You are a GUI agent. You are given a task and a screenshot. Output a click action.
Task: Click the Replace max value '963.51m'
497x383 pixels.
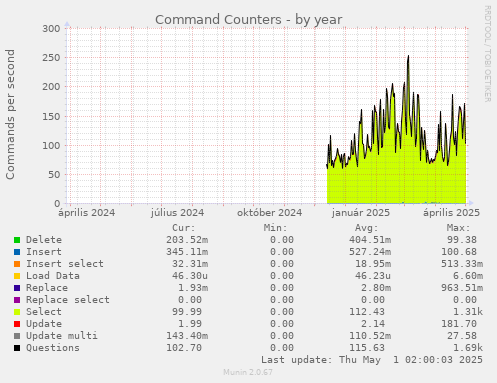462,288
